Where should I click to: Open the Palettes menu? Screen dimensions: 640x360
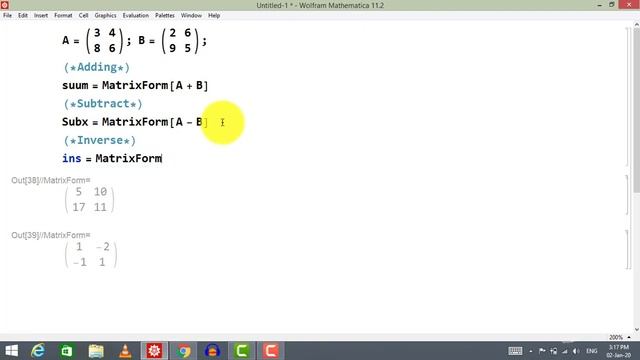coord(165,16)
